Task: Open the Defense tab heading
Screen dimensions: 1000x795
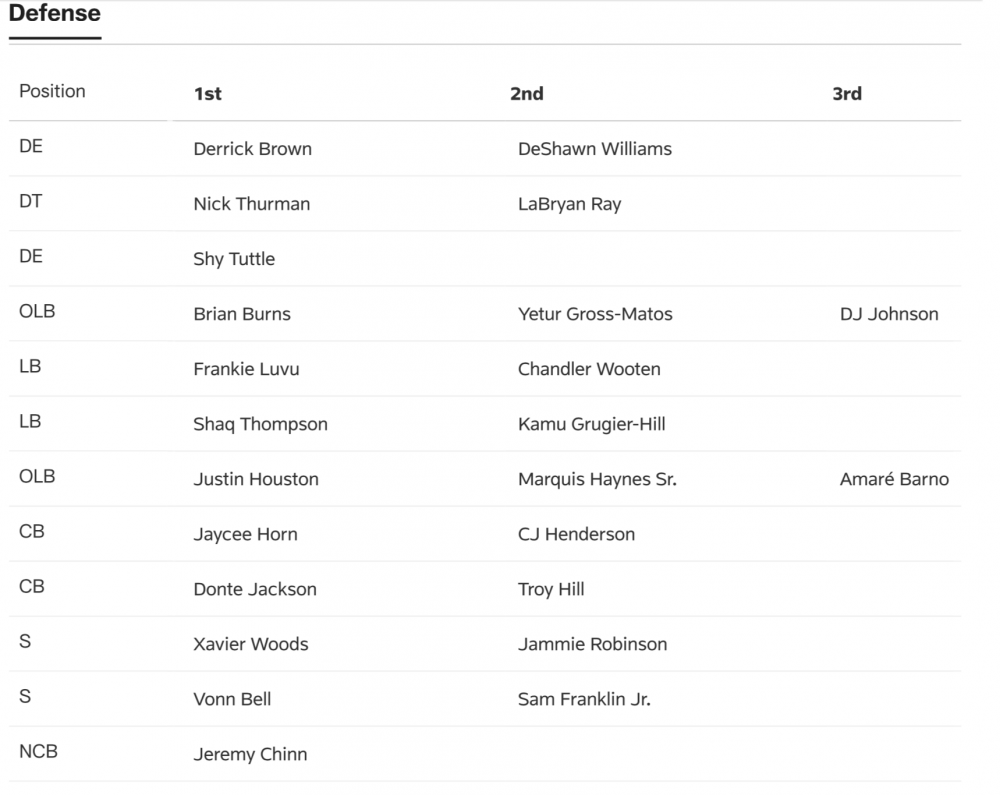Action: (x=54, y=15)
